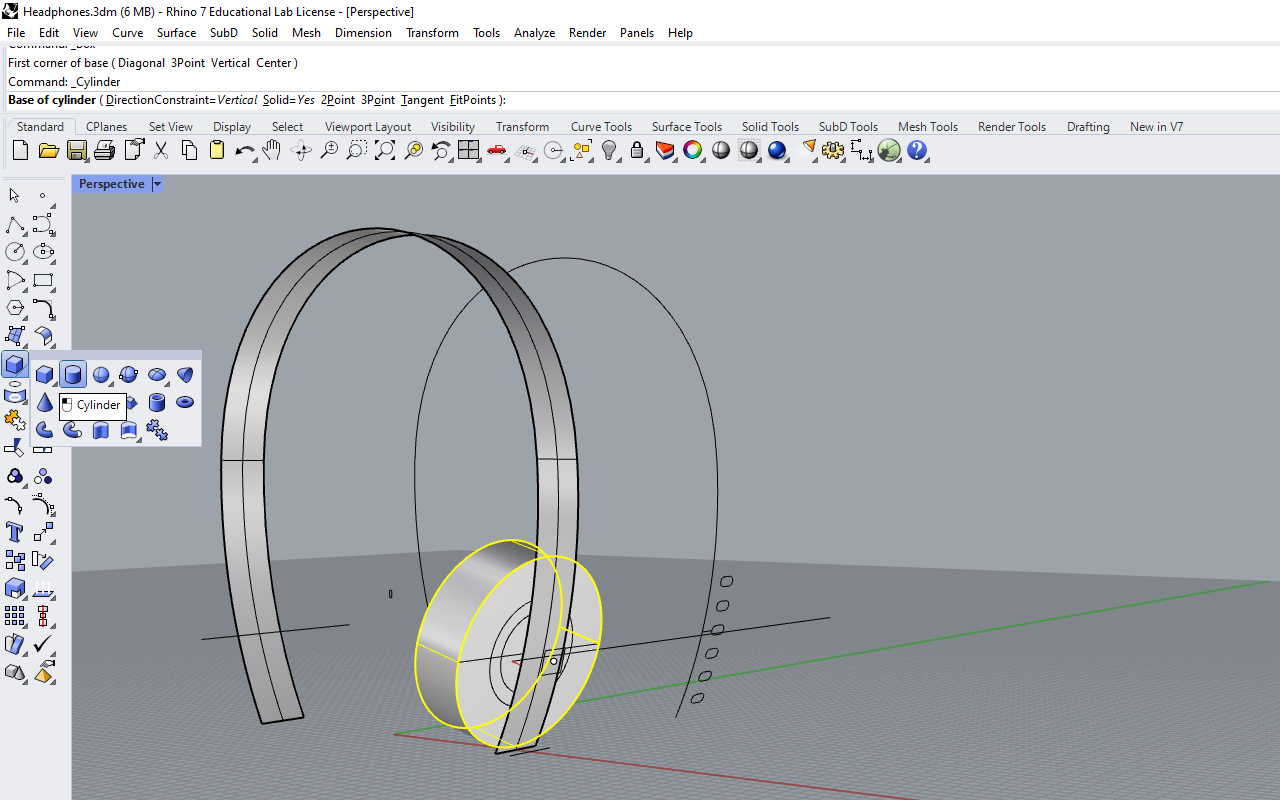
Task: Choose the Tangent command option
Action: 423,100
